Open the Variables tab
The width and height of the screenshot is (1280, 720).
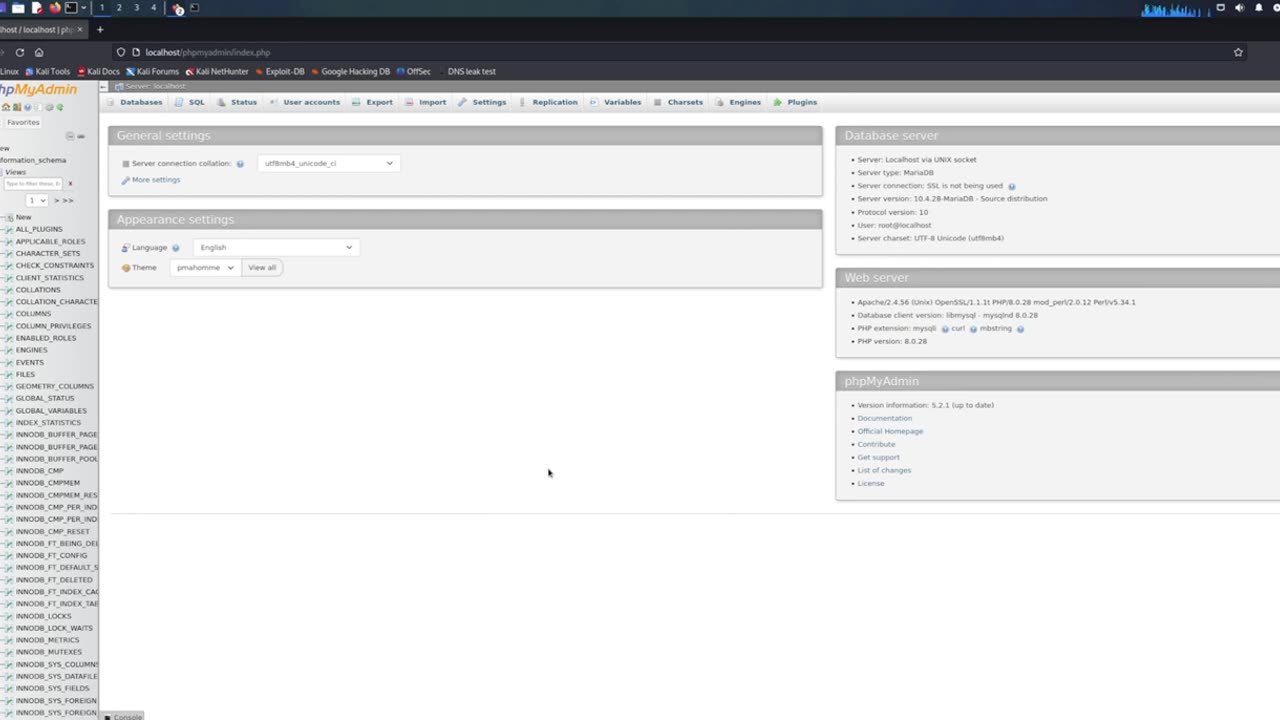point(615,102)
